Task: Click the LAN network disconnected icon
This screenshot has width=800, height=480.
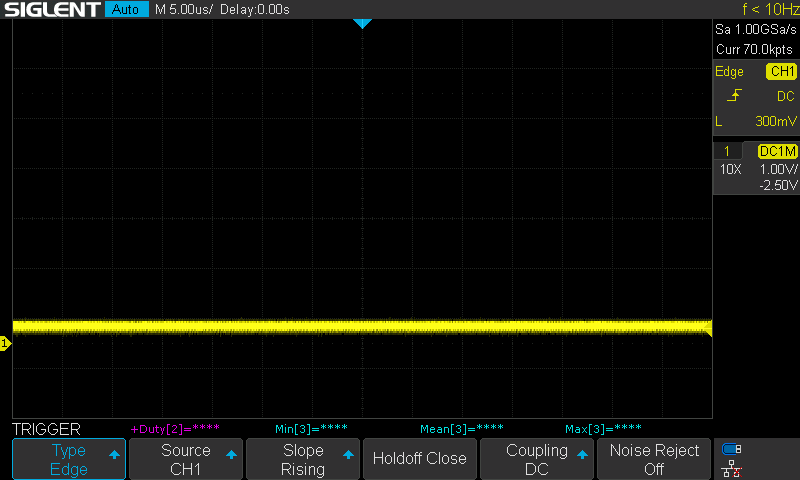Action: point(732,468)
